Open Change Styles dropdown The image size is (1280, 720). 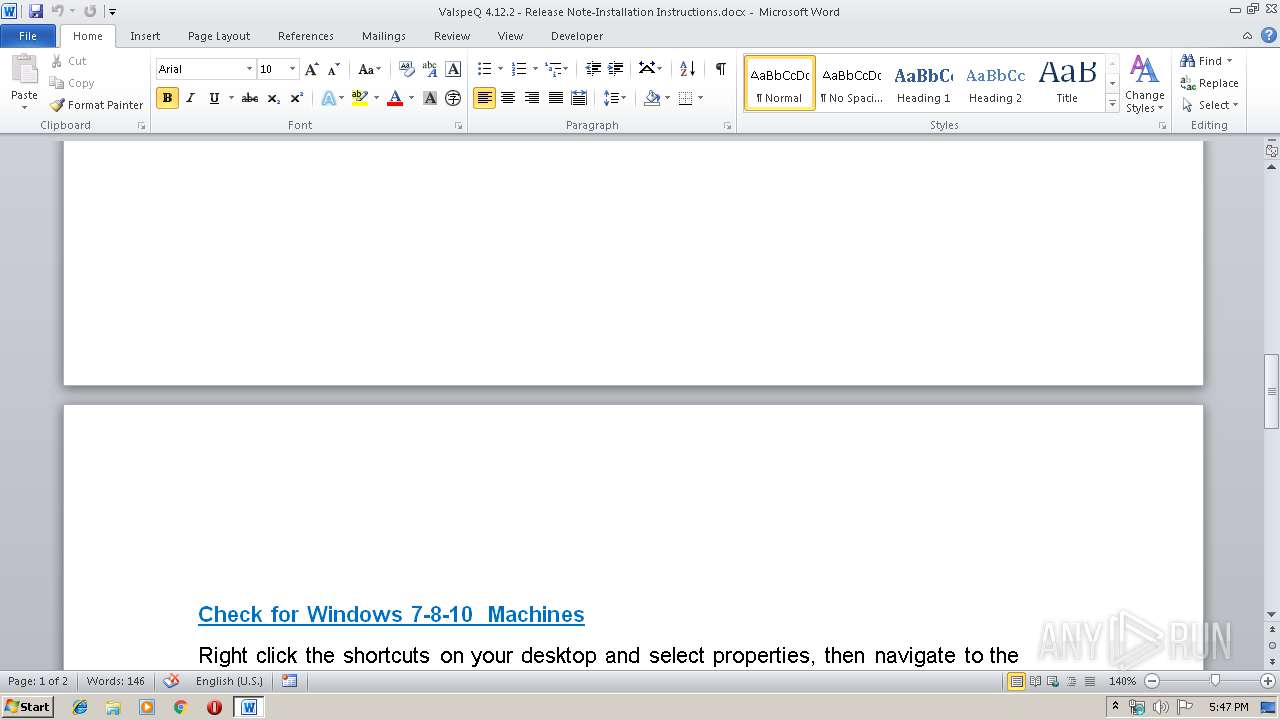1144,85
